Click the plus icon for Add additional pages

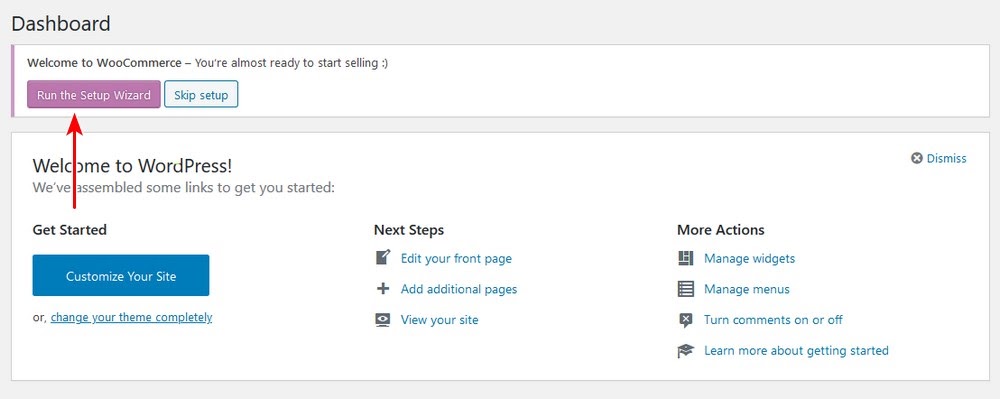pyautogui.click(x=383, y=289)
